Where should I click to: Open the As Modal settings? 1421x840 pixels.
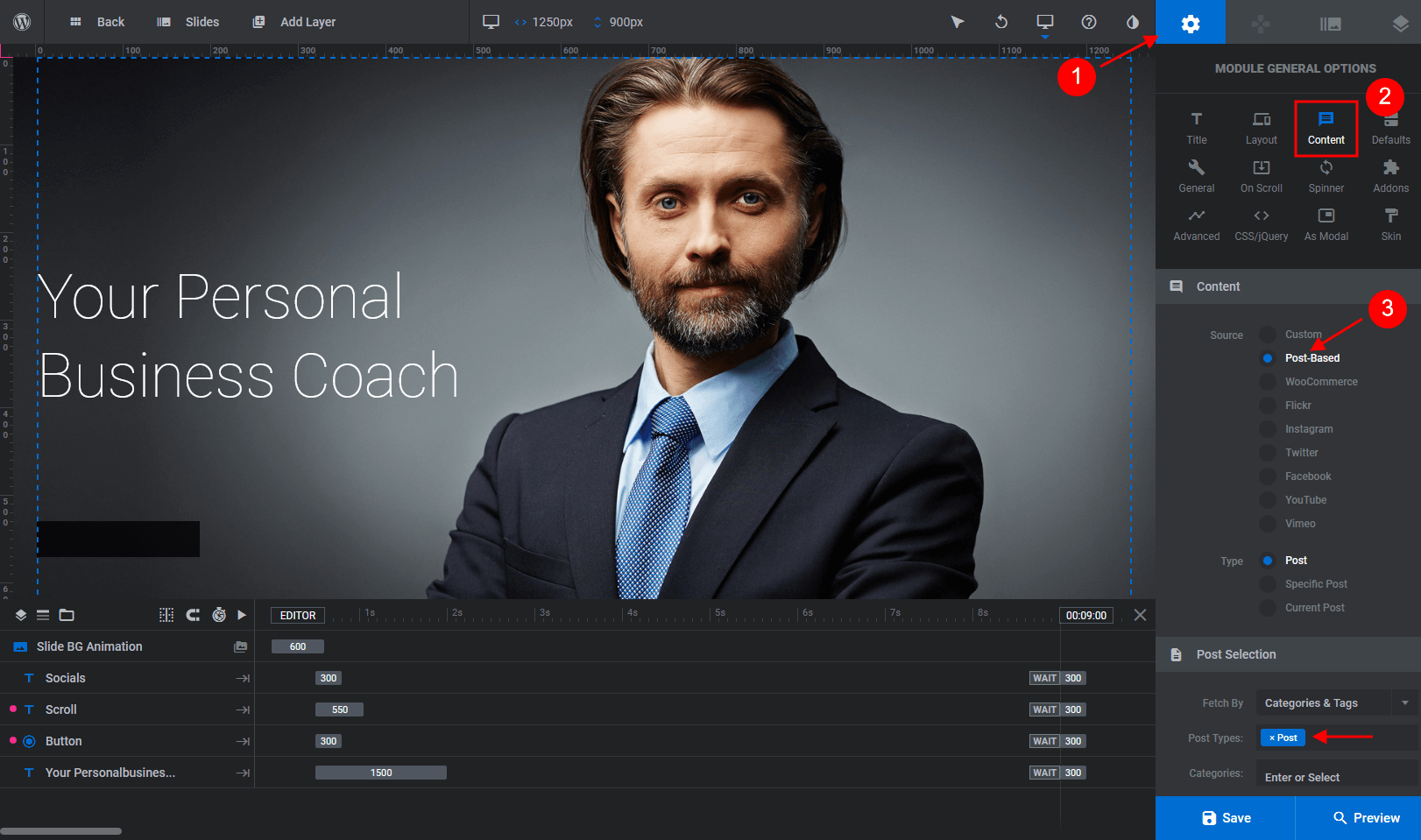1326,224
